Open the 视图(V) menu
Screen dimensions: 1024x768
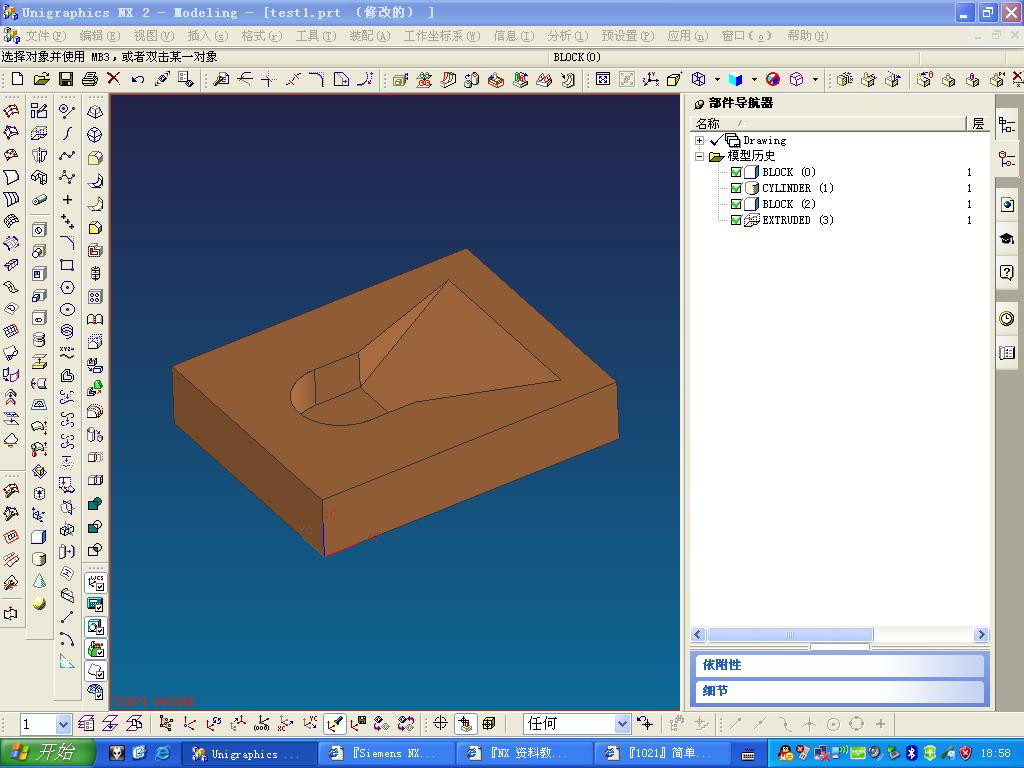[x=153, y=36]
